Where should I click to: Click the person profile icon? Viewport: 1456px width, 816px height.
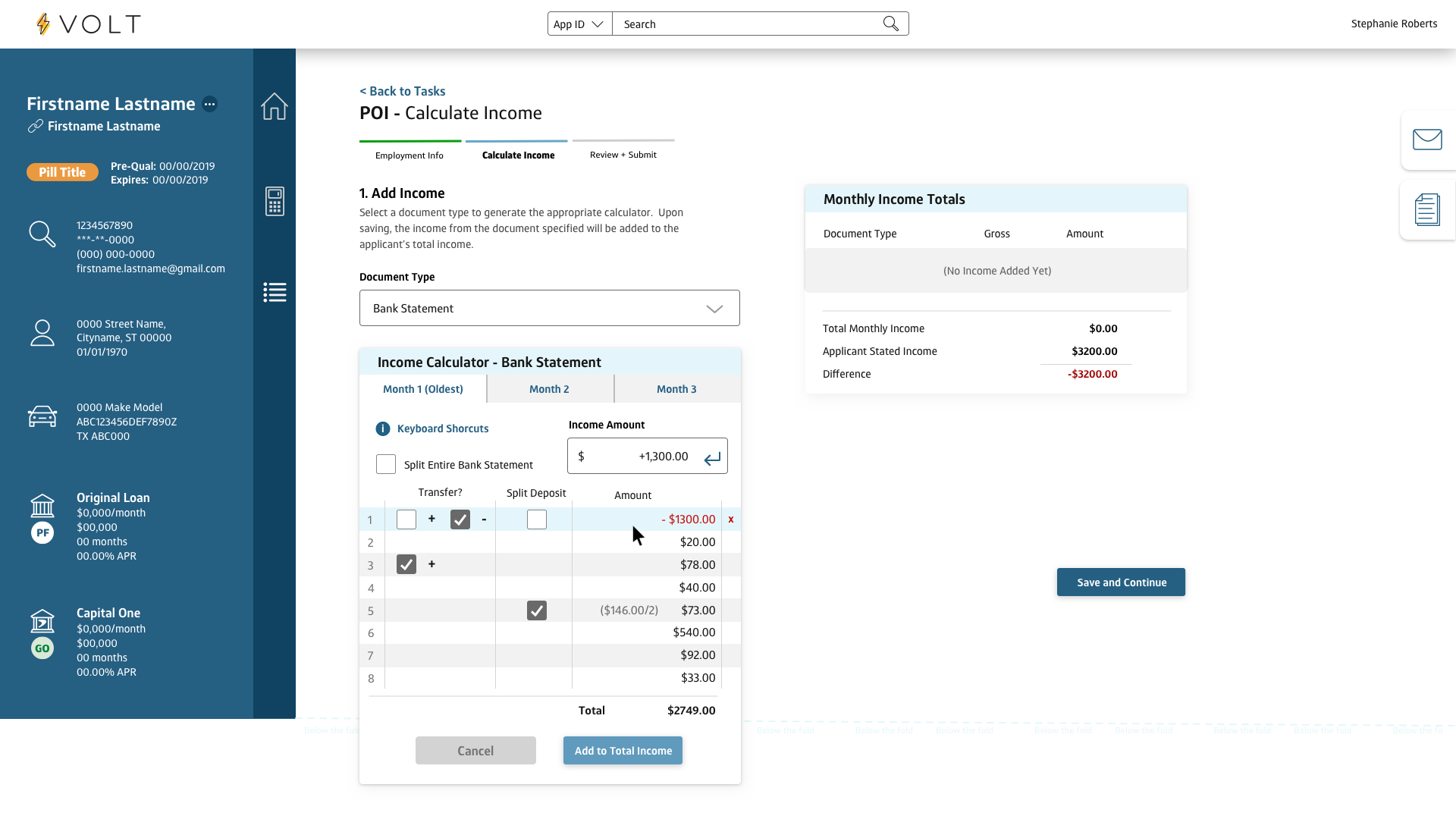(42, 332)
